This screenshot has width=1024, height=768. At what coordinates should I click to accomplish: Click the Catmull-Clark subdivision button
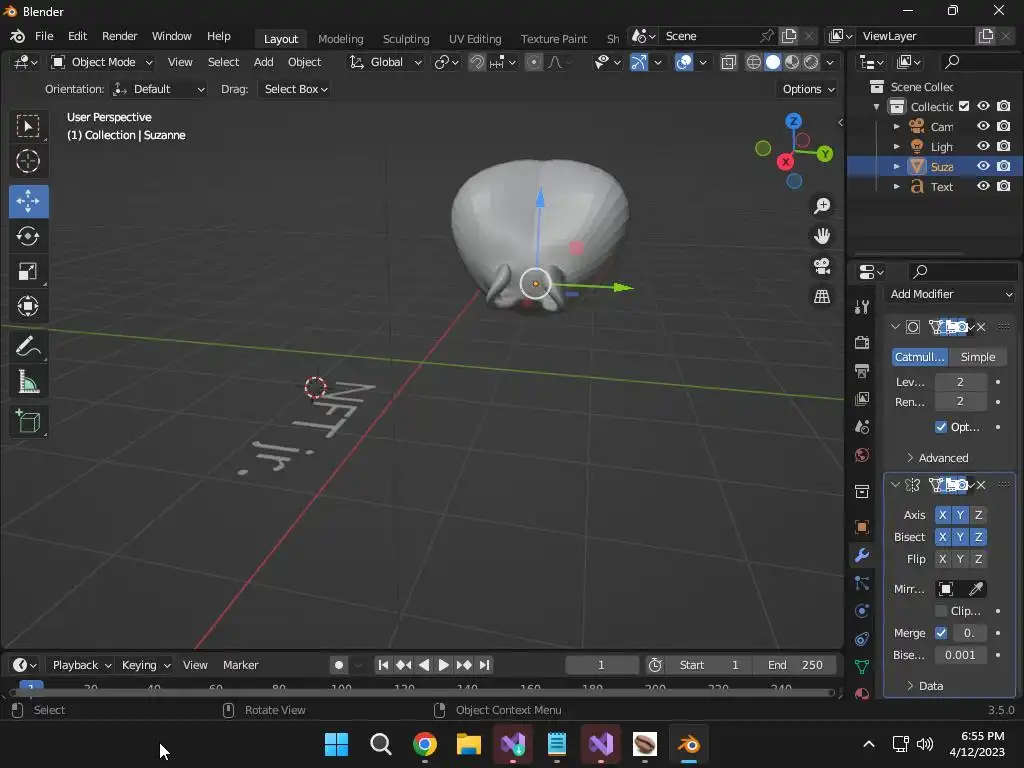coord(920,357)
